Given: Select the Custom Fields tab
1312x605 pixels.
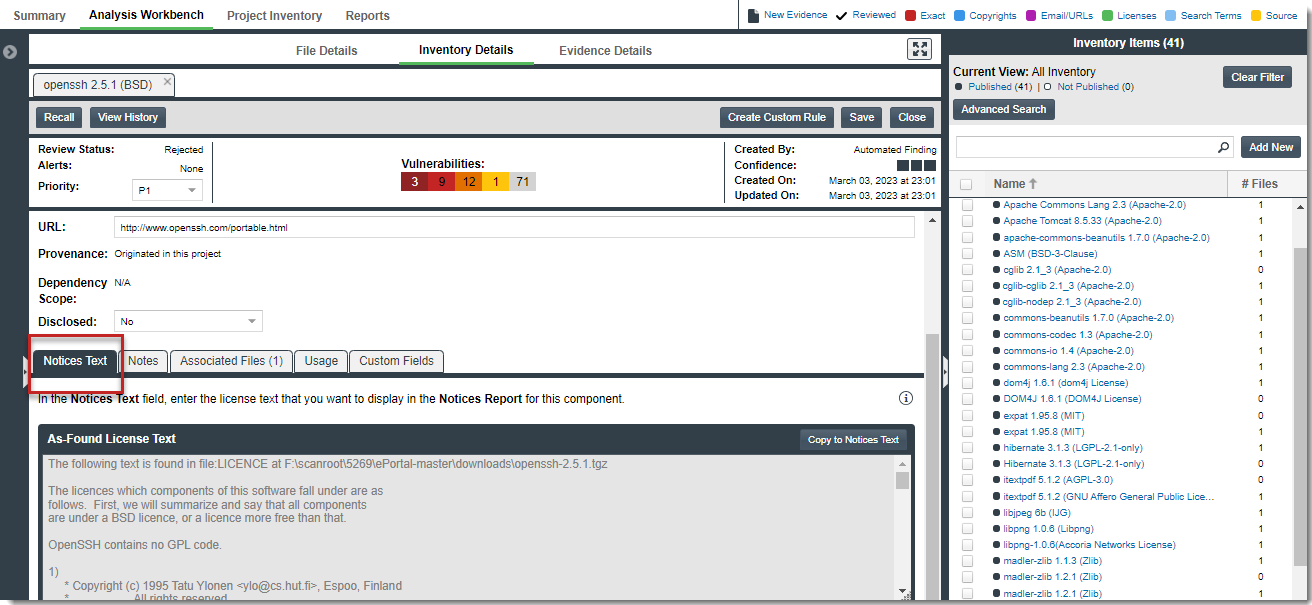Looking at the screenshot, I should (x=397, y=361).
